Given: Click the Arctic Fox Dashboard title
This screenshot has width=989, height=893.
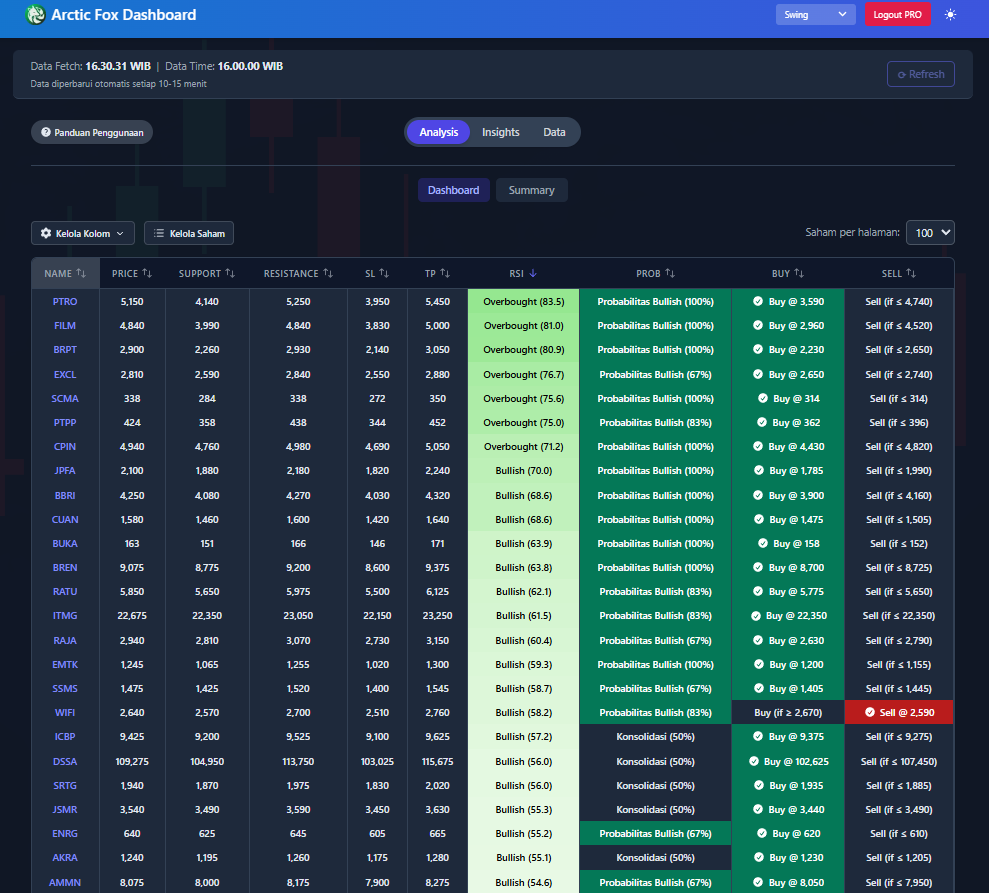Looking at the screenshot, I should point(124,15).
